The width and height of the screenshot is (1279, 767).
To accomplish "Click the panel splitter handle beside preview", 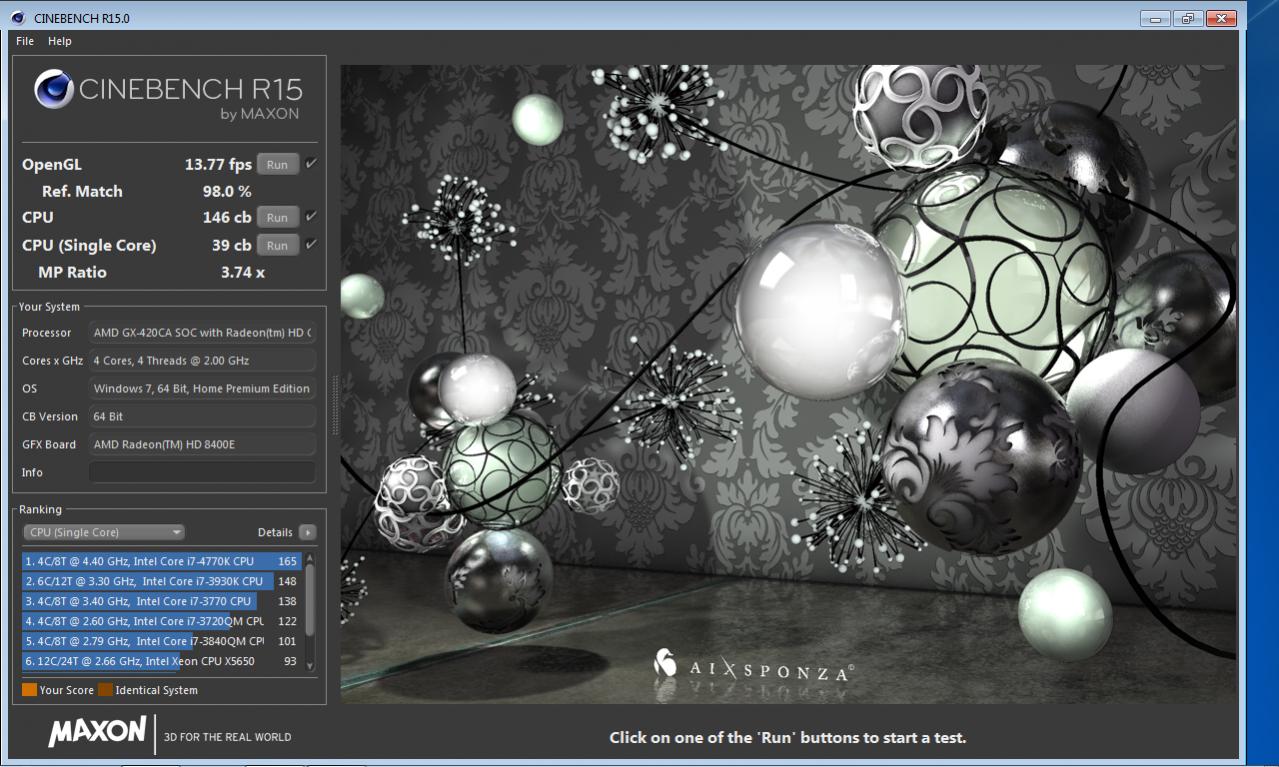I will pos(334,405).
